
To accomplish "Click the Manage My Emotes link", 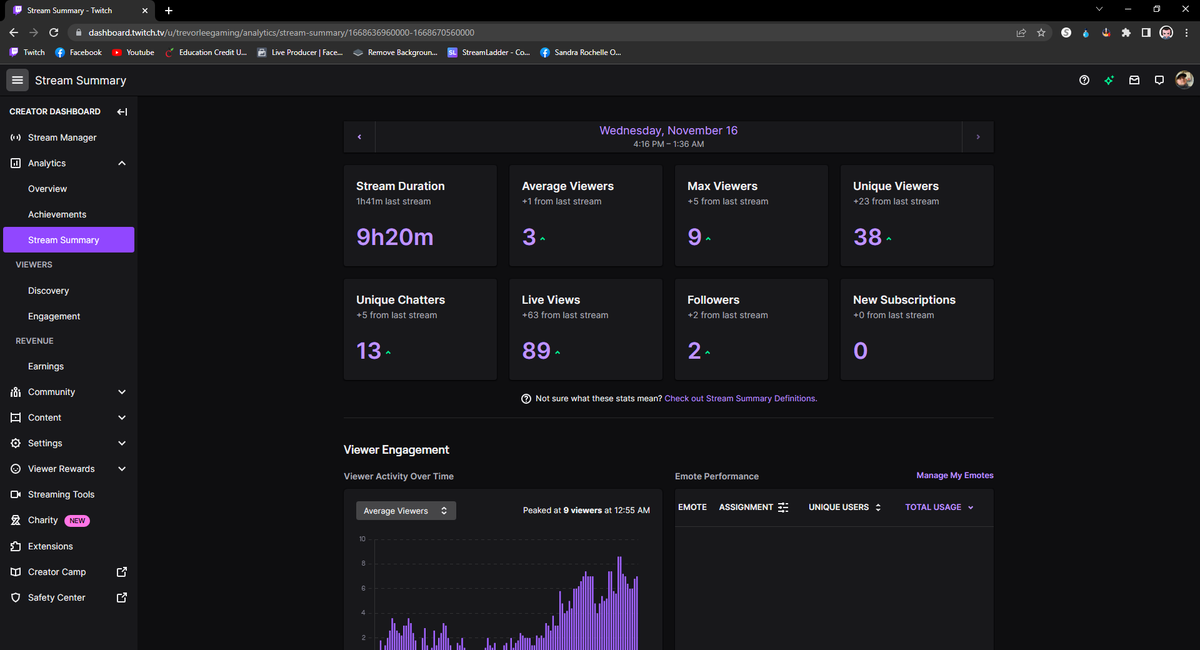I will coord(955,475).
